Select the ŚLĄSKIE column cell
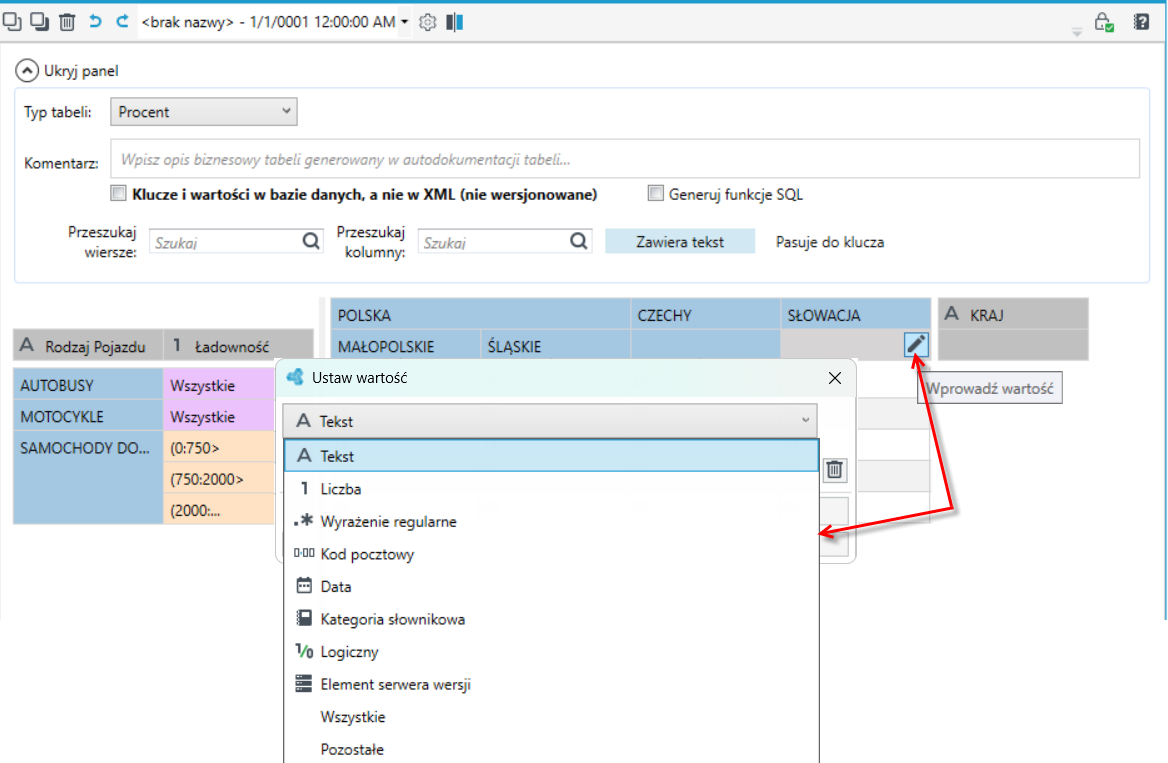Image resolution: width=1168 pixels, height=763 pixels. (555, 346)
